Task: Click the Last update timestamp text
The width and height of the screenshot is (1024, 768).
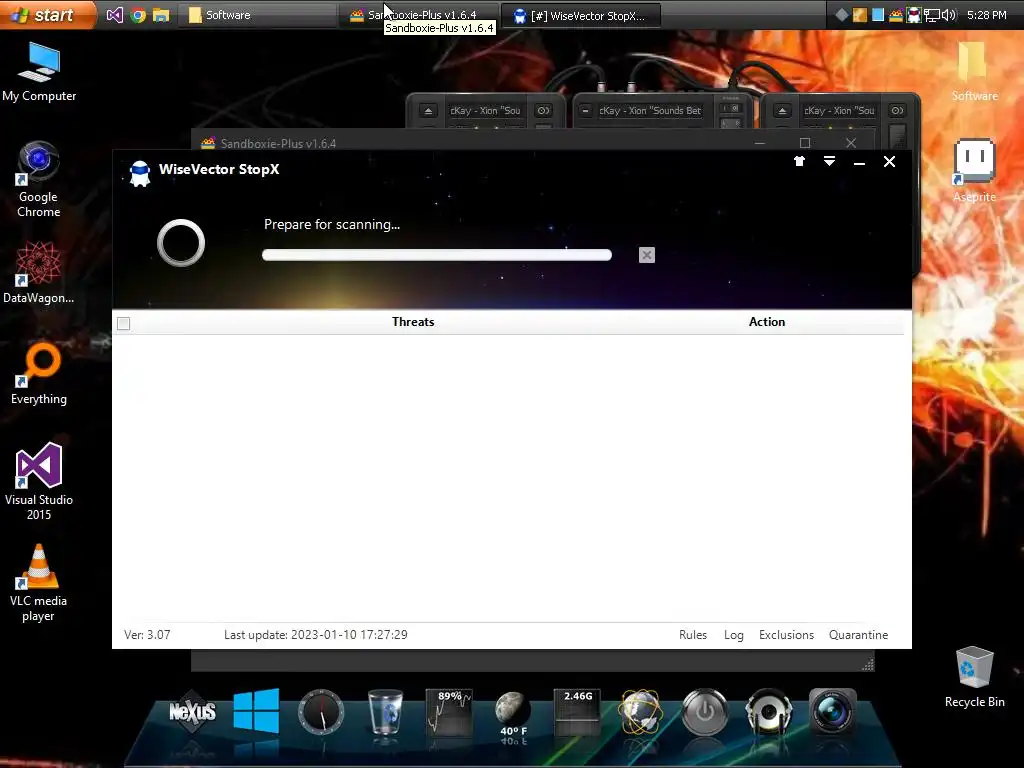Action: (x=315, y=635)
